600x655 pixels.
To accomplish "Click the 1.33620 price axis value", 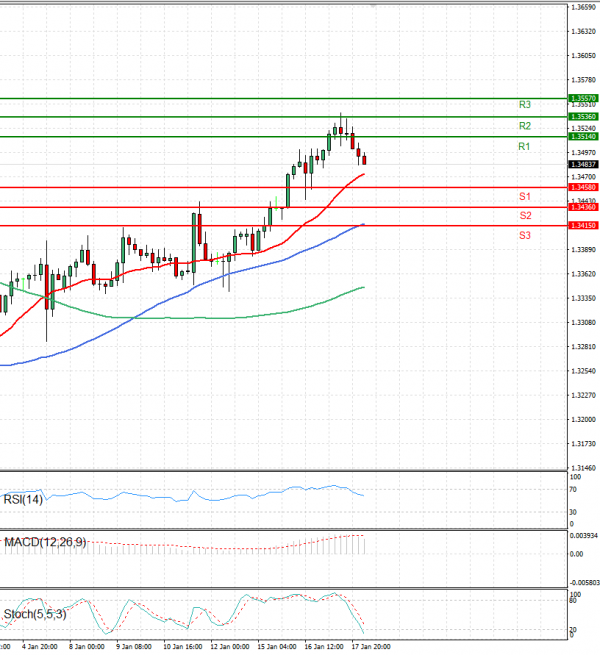I will click(x=584, y=274).
